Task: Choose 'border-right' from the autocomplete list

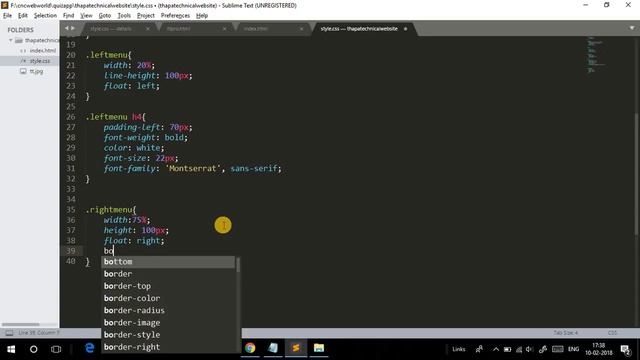Action: point(168,347)
